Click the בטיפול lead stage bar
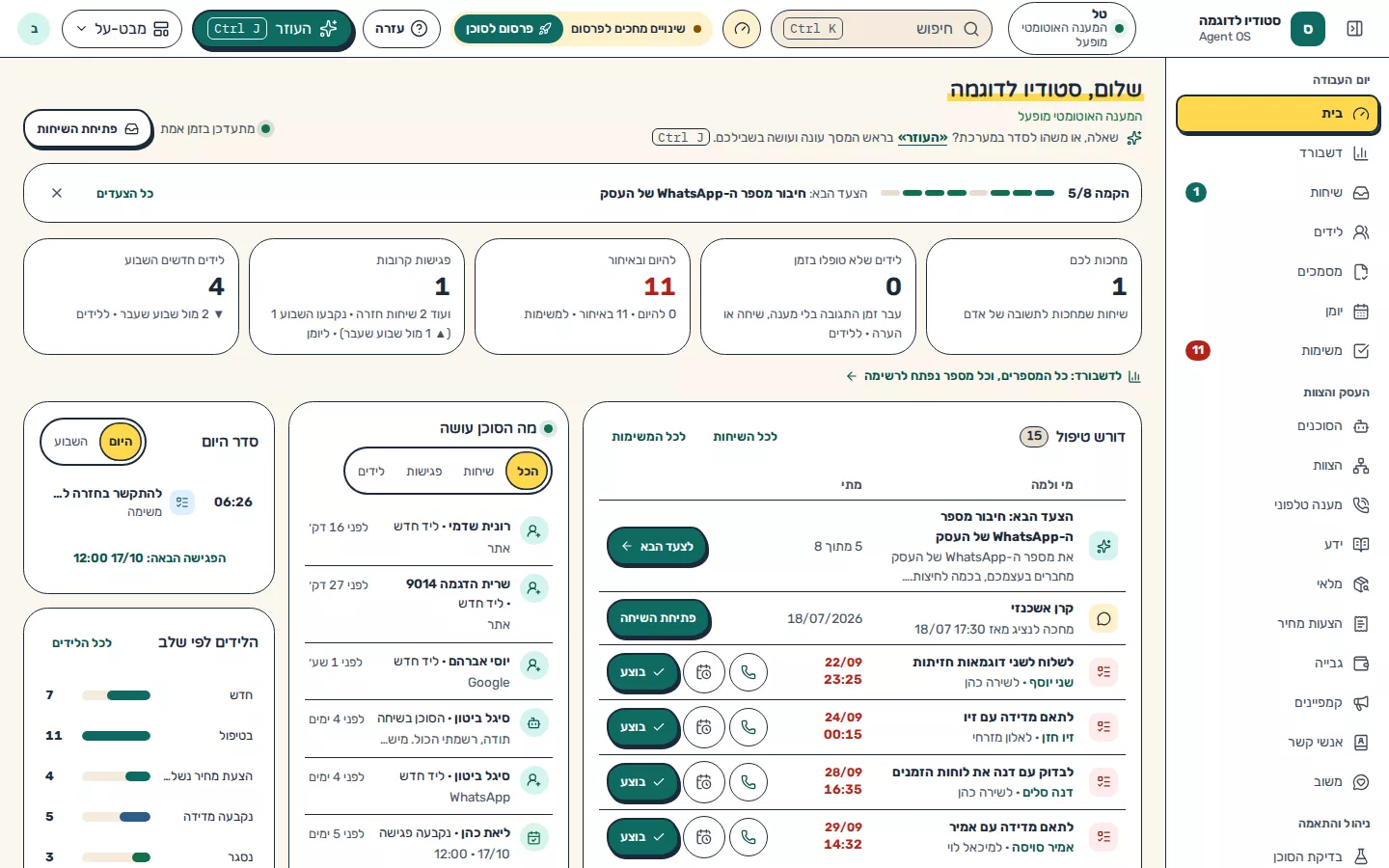Viewport: 1389px width, 868px height. [116, 736]
